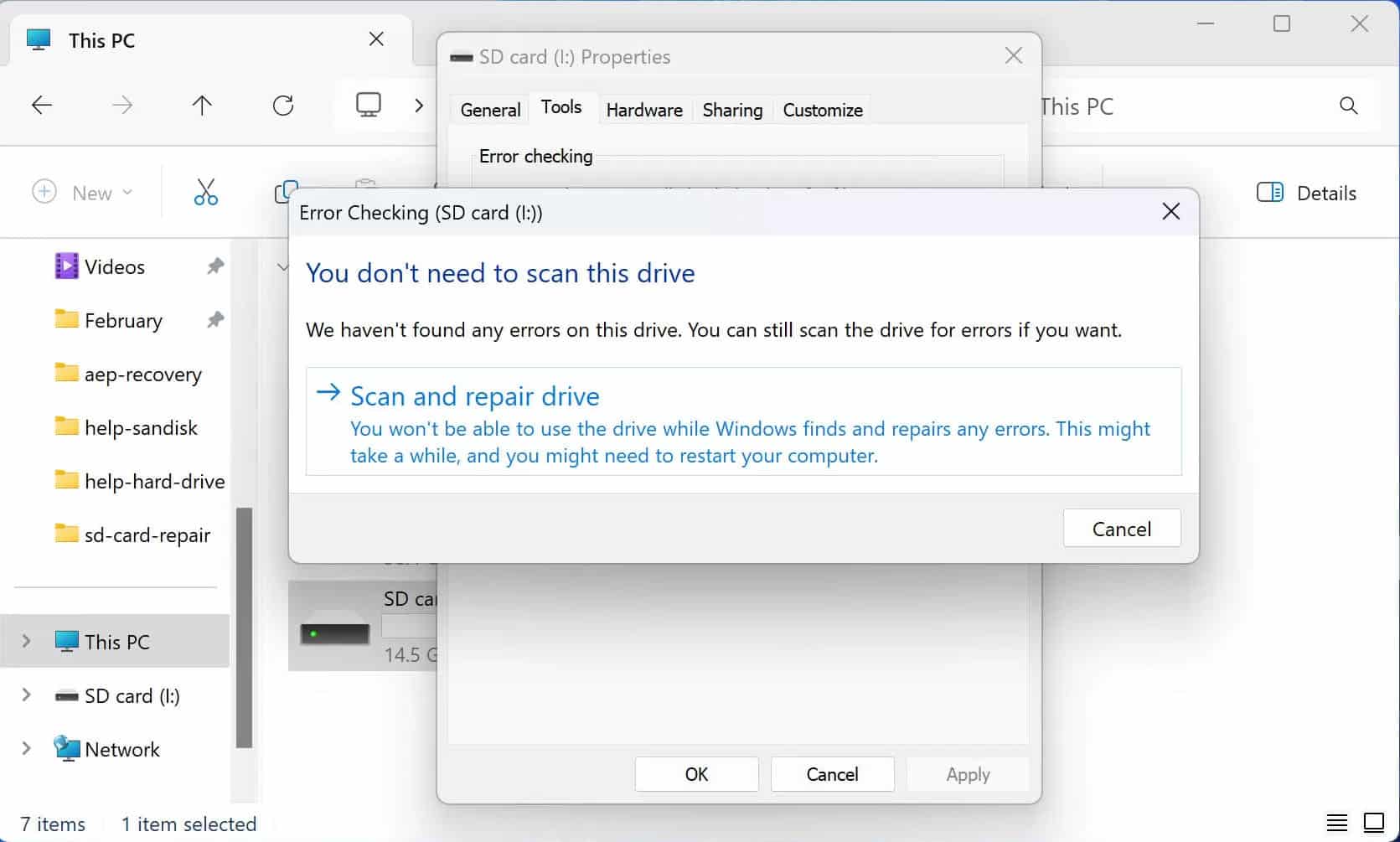Cancel the Error Checking dialog

point(1121,529)
